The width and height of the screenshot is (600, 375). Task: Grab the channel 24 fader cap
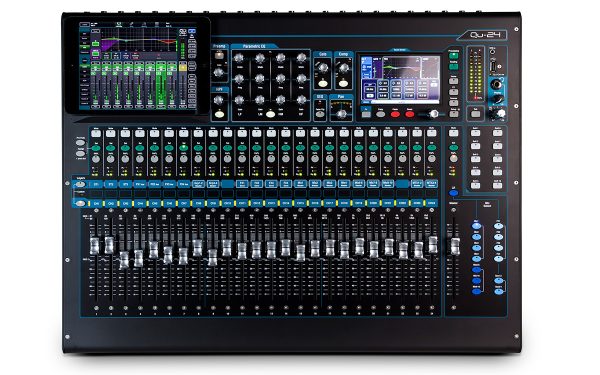(x=433, y=245)
